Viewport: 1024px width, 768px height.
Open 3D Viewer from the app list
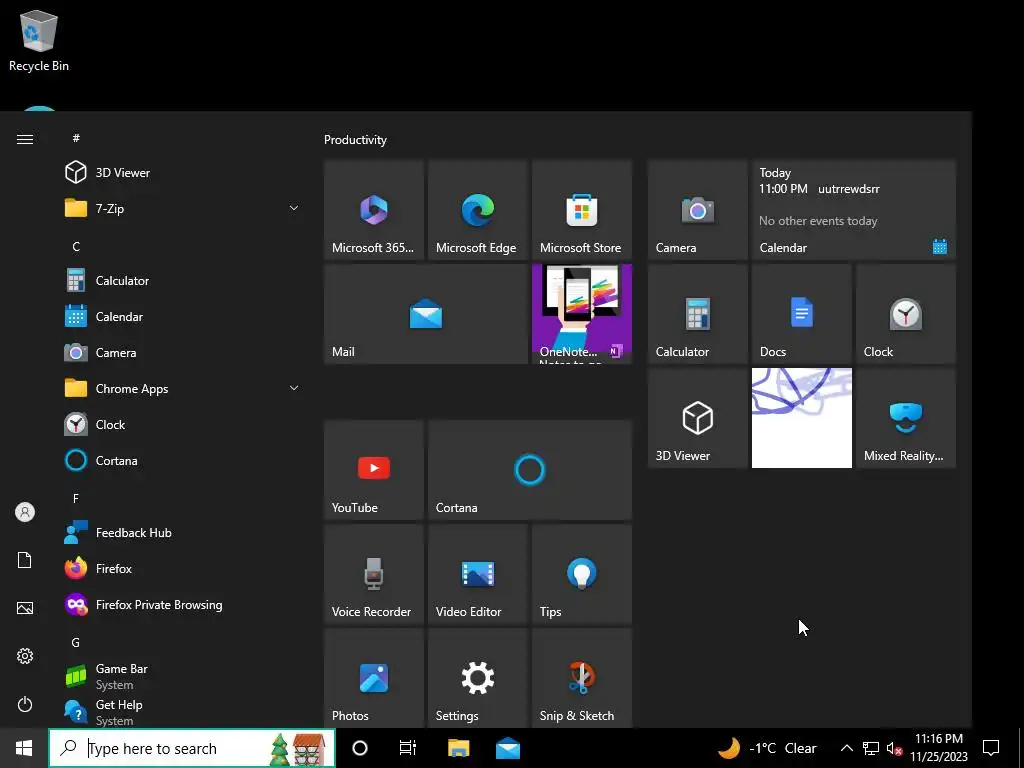point(183,172)
